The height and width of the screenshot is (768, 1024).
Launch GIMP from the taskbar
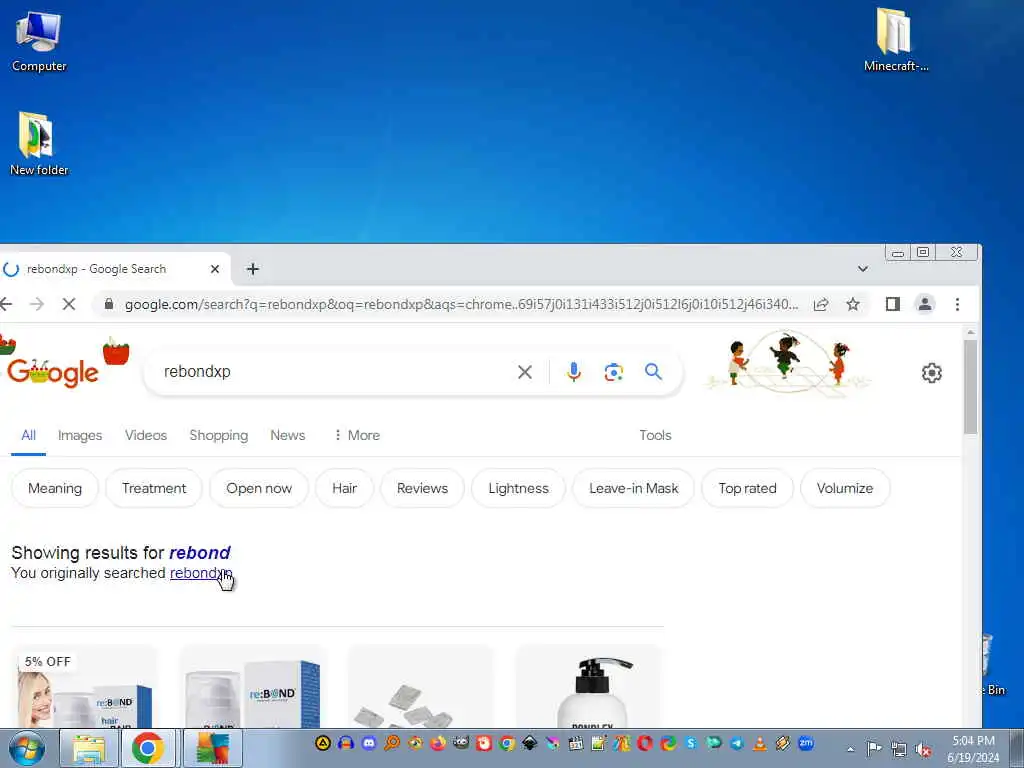(x=460, y=743)
